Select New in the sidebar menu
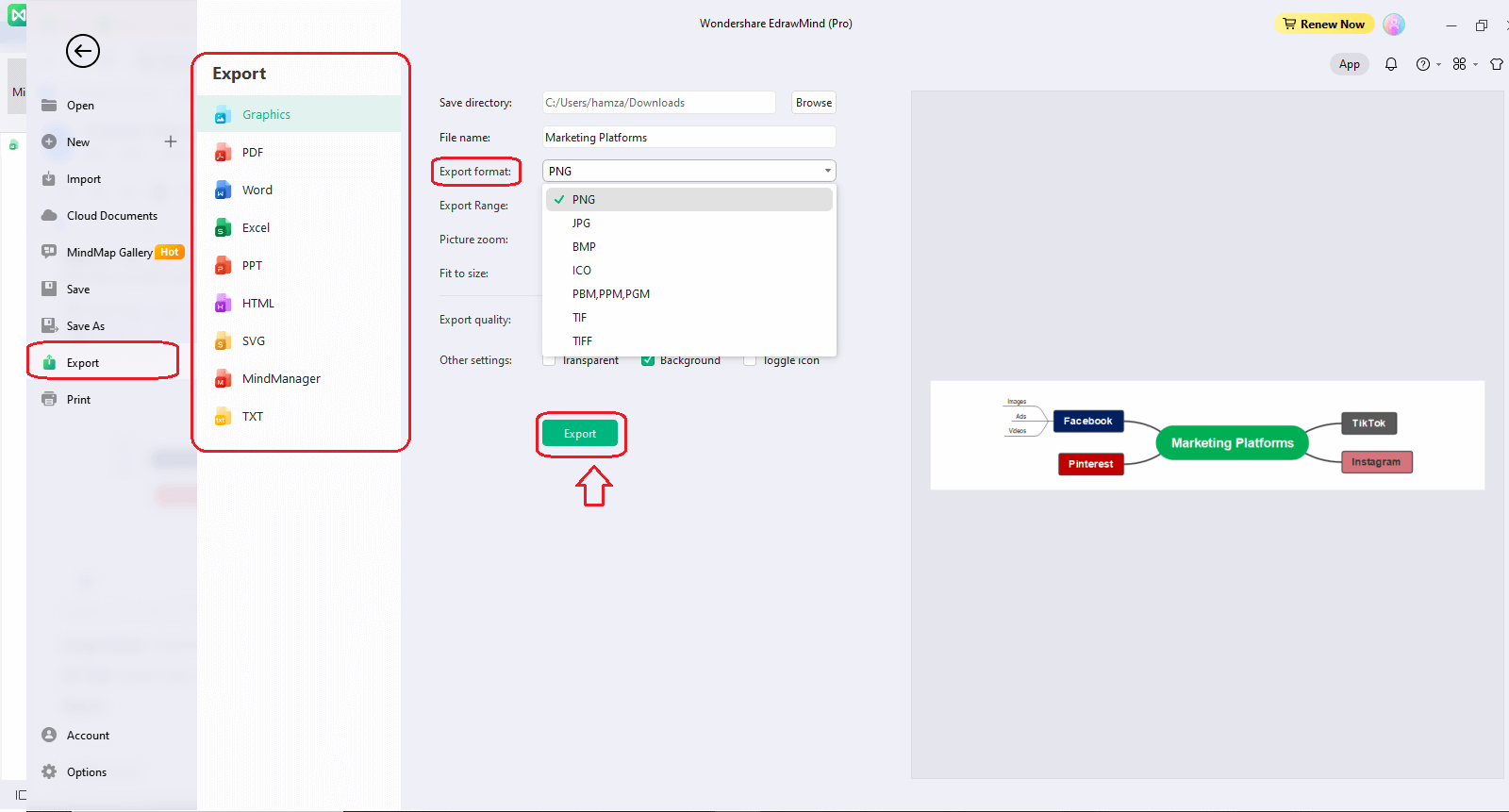Viewport: 1509px width, 812px height. [x=78, y=142]
